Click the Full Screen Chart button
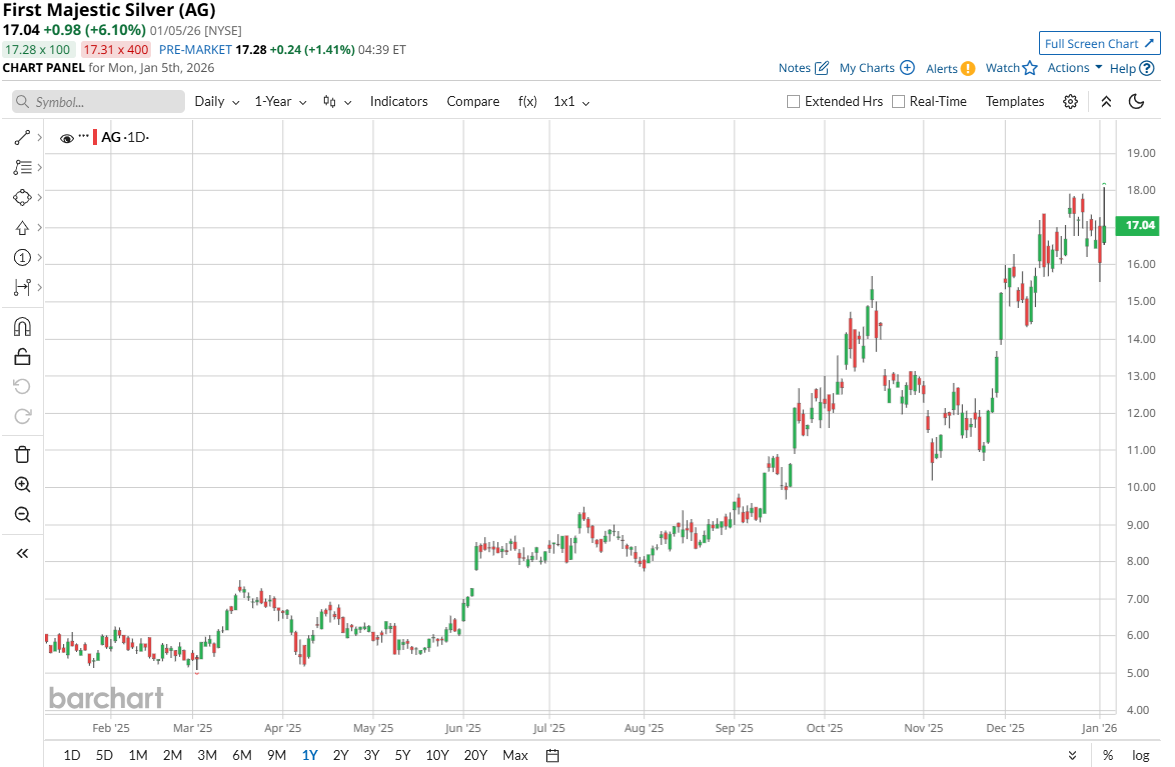This screenshot has height=767, width=1175. pyautogui.click(x=1099, y=43)
